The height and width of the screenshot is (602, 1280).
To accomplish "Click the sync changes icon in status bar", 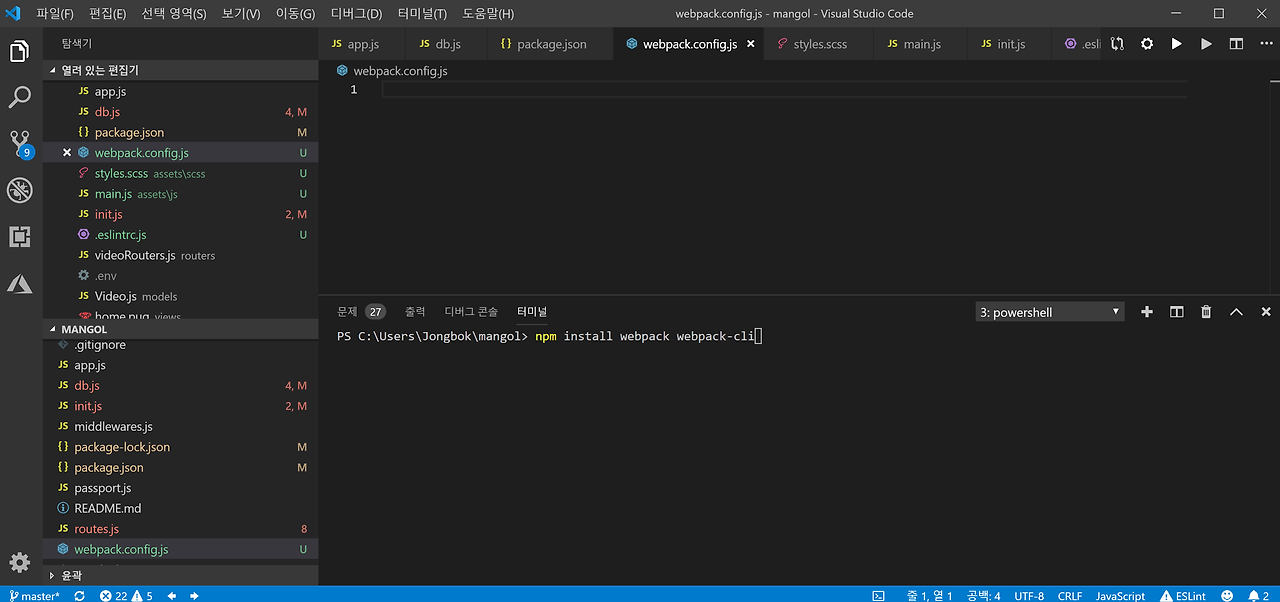I will coord(78,596).
